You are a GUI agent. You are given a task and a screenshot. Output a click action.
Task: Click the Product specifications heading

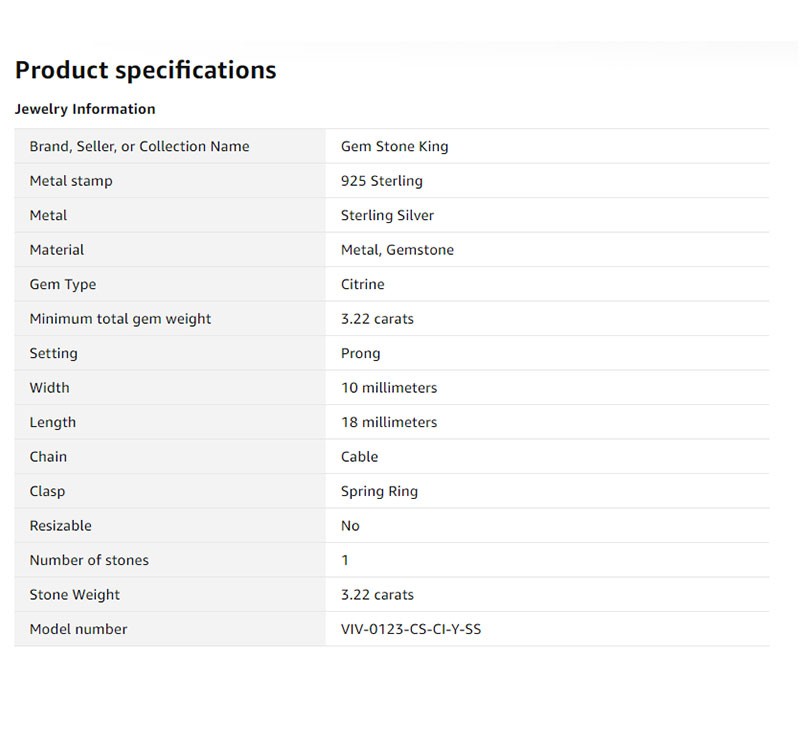[145, 70]
